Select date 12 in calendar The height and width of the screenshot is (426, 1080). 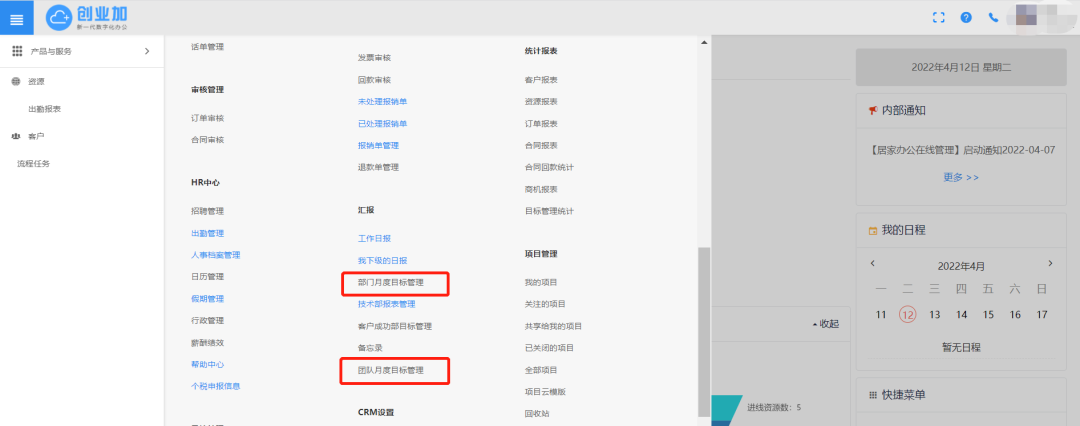[x=908, y=314]
